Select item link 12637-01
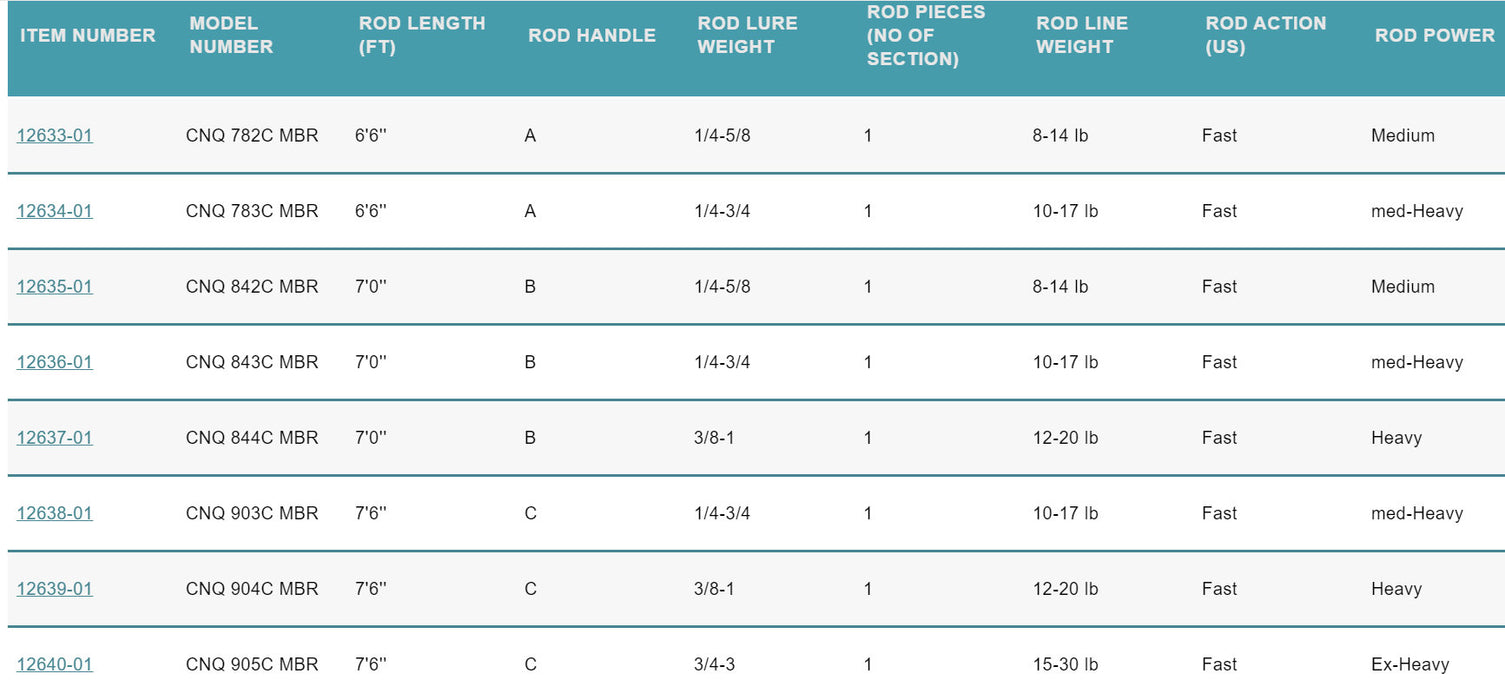1505x700 pixels. (x=55, y=438)
